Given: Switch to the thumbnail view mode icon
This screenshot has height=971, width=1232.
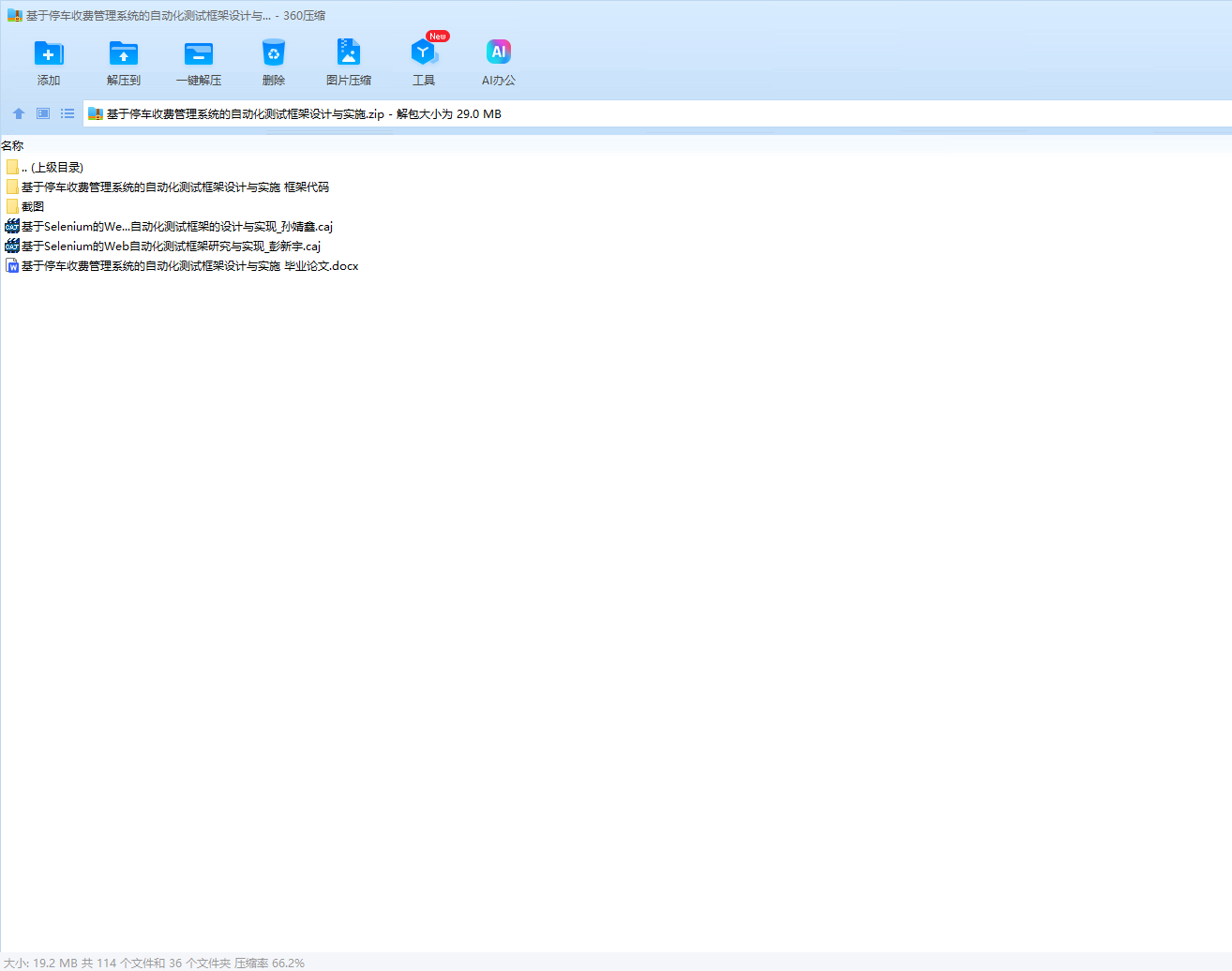Looking at the screenshot, I should (x=43, y=113).
